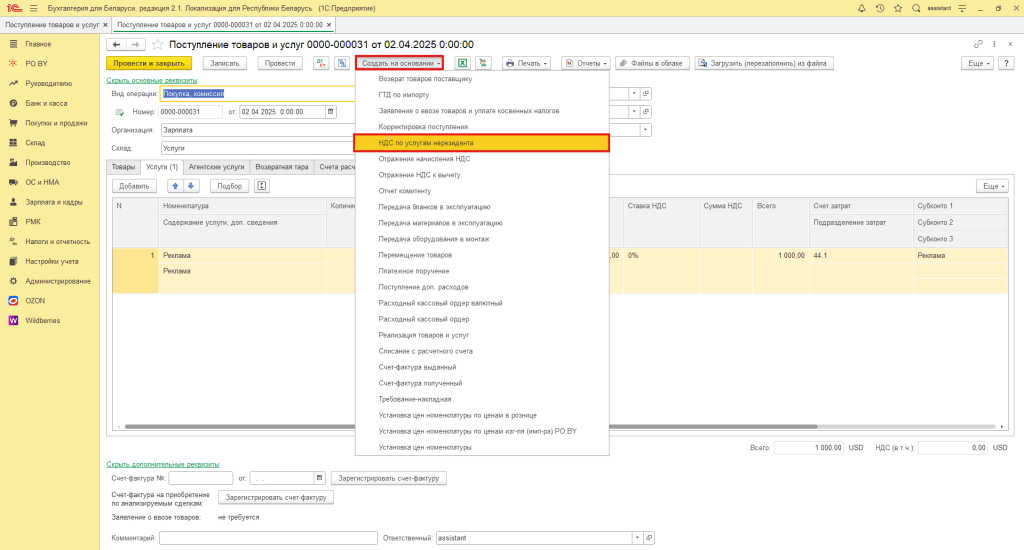Click the green Excel export icon
This screenshot has width=1024, height=550.
tap(462, 63)
